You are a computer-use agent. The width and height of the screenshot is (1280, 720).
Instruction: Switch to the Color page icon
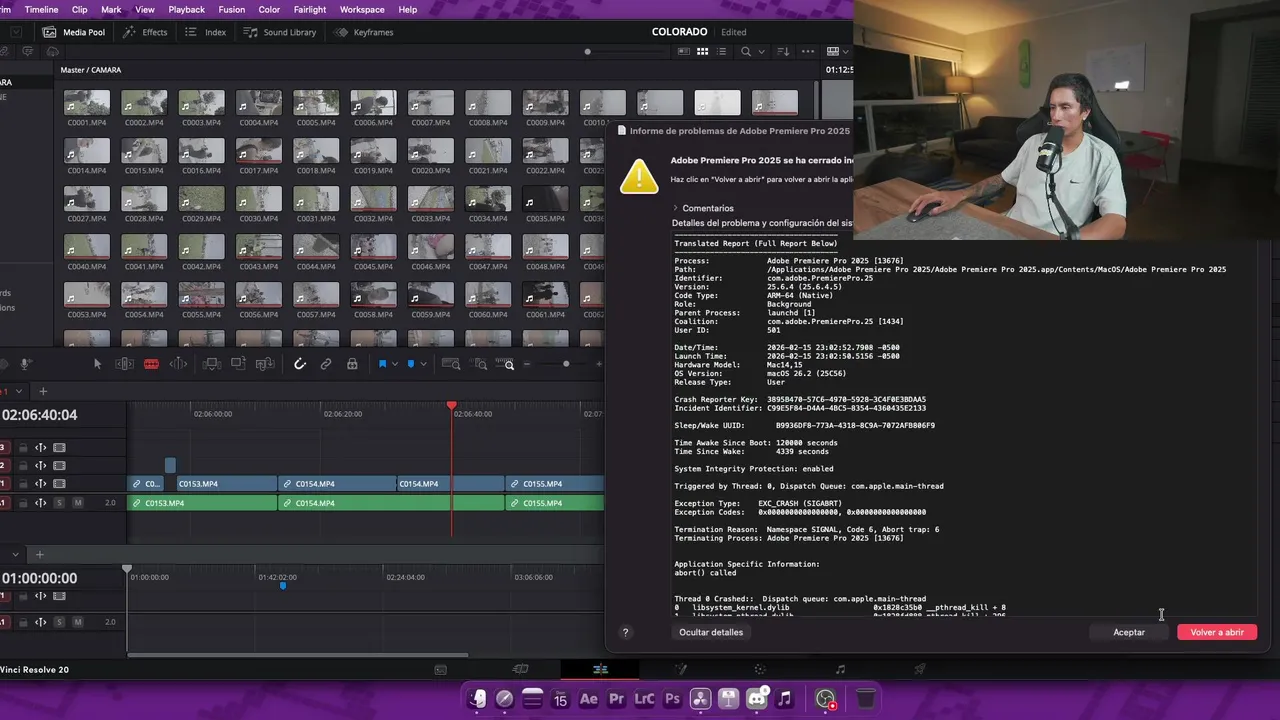tap(760, 669)
